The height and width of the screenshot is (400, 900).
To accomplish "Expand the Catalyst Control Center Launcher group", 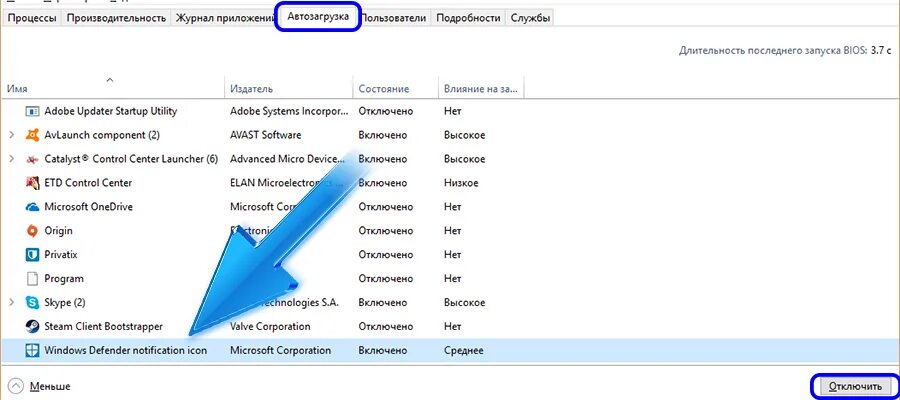I will tap(12, 159).
